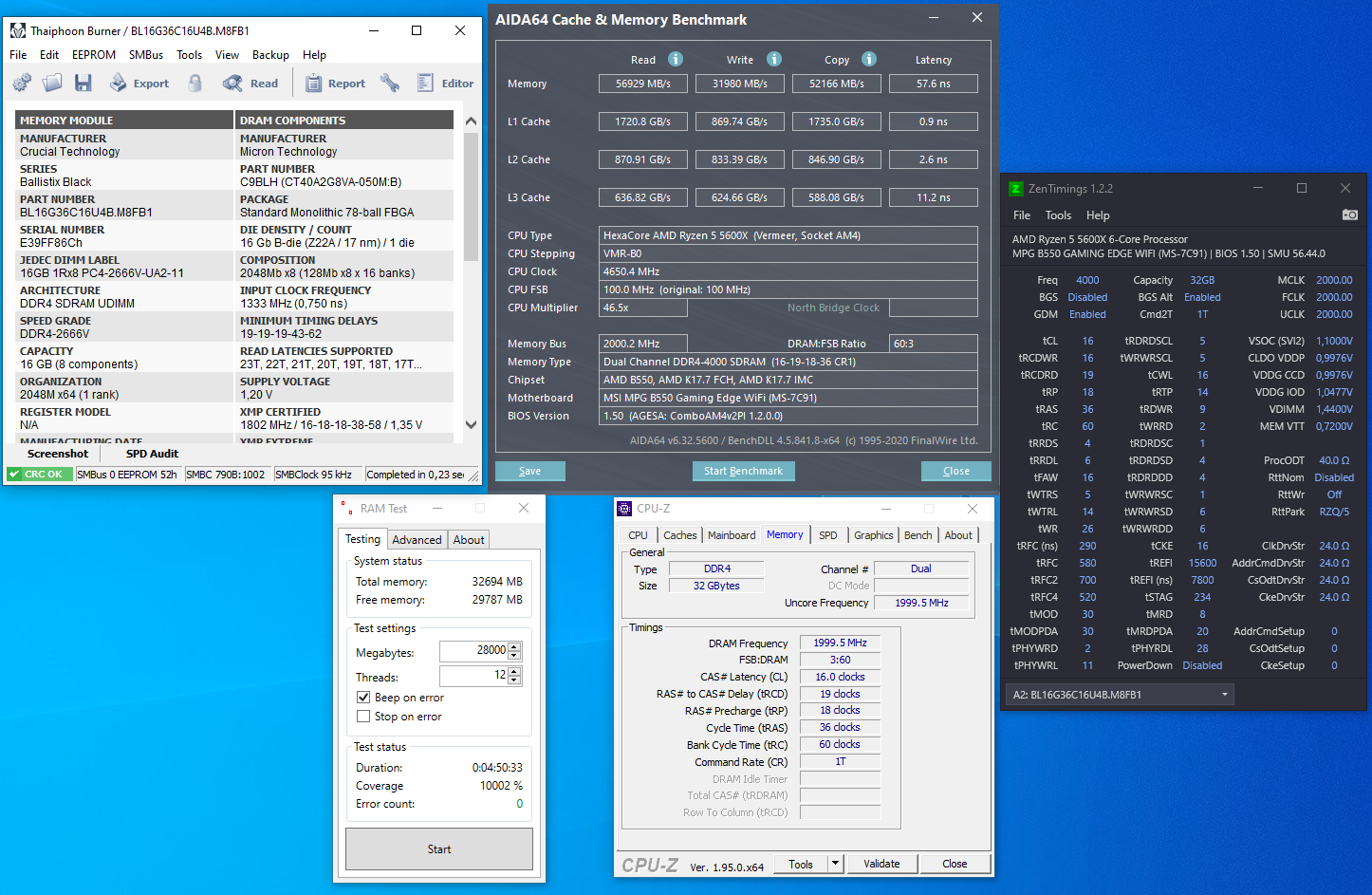Click Start button in RAM Test
The height and width of the screenshot is (895, 1372).
tap(439, 849)
